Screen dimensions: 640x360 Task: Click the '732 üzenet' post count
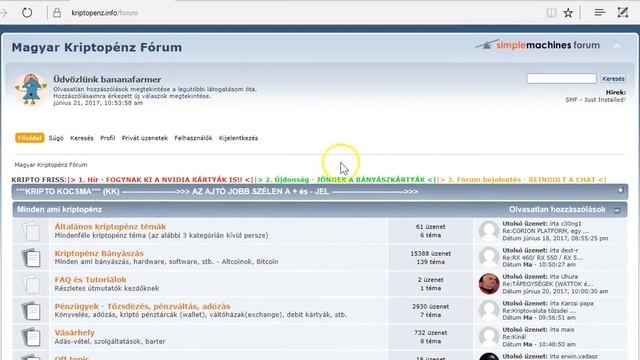coord(430,333)
